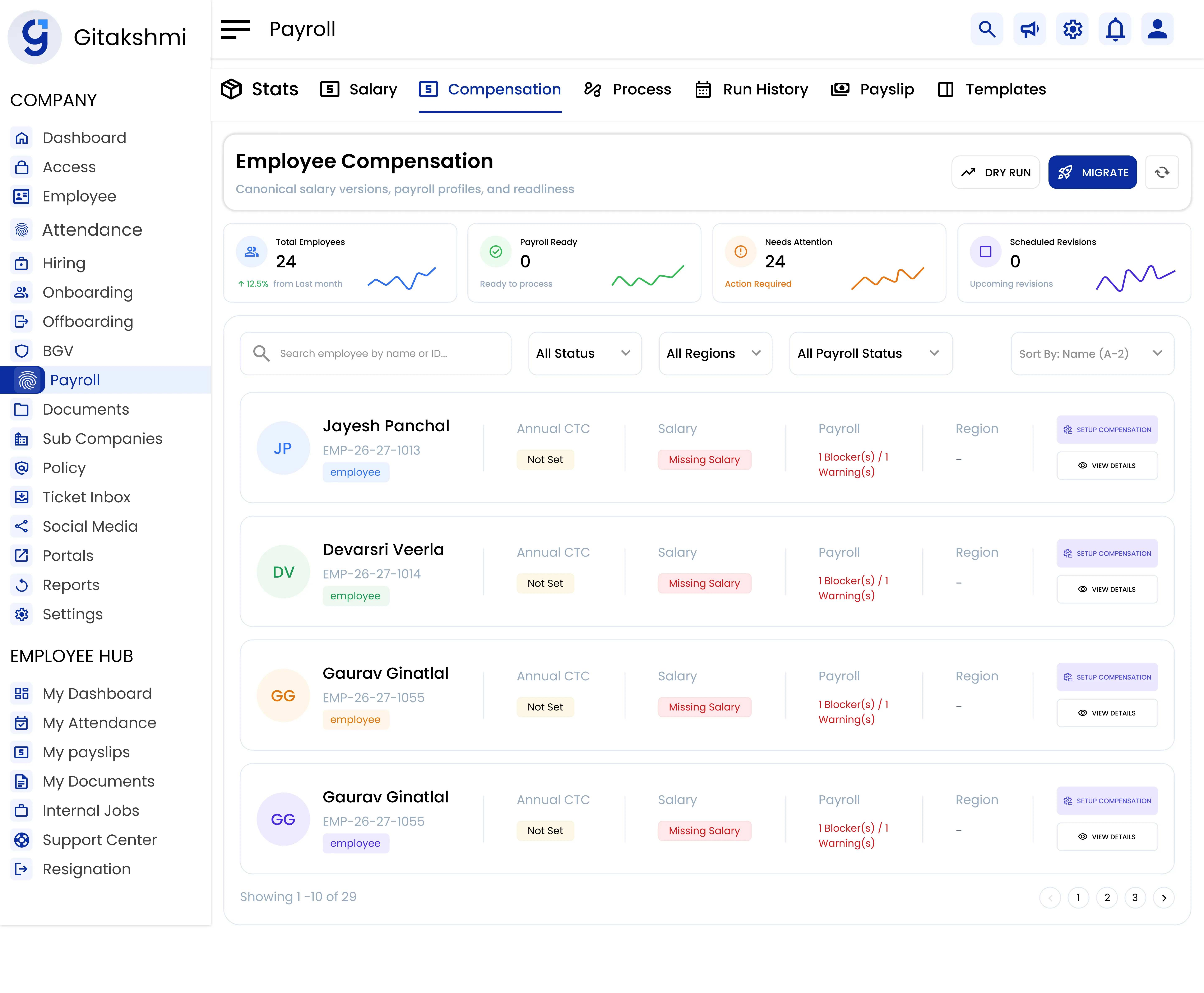This screenshot has height=993, width=1204.
Task: Click the Access lock icon
Action: point(22,167)
